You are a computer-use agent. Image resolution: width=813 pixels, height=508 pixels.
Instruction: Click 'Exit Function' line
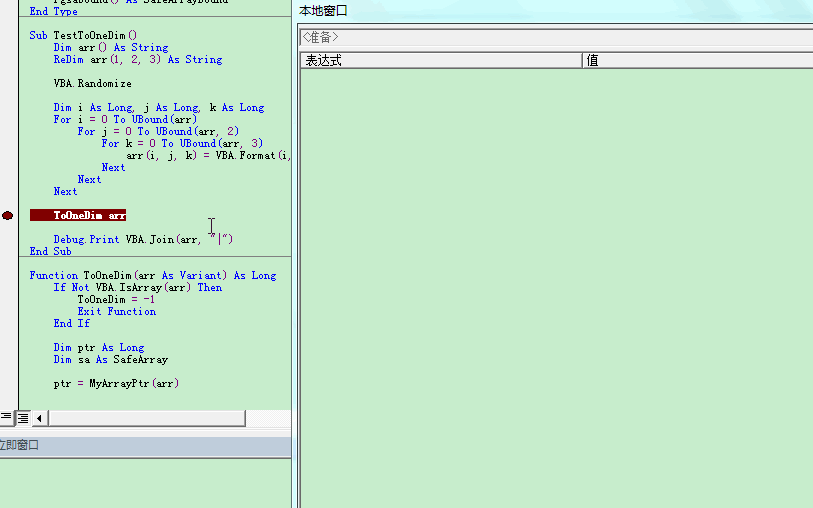pyautogui.click(x=117, y=311)
